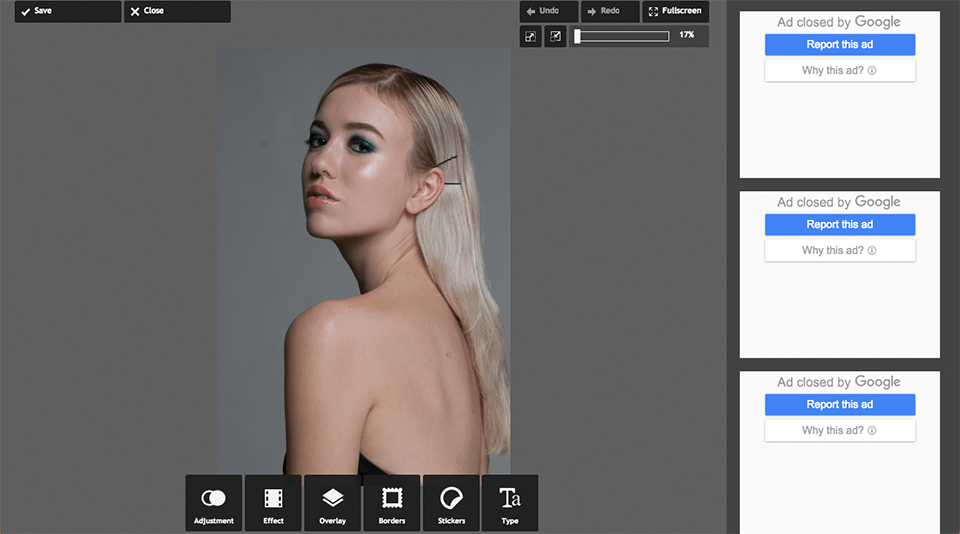Screen dimensions: 960x534
Task: Open the Stickers panel
Action: (451, 503)
